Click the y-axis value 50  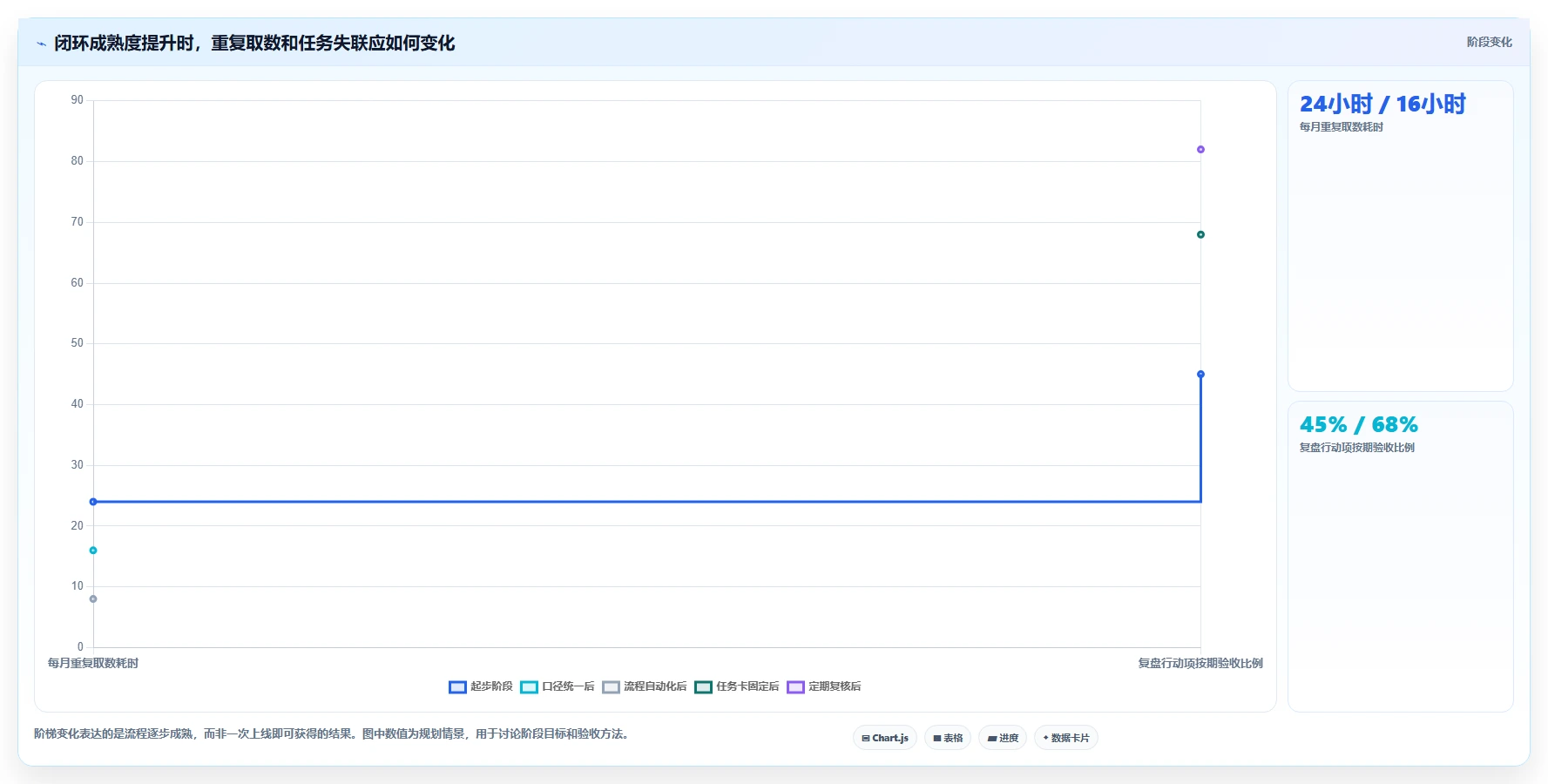point(78,343)
